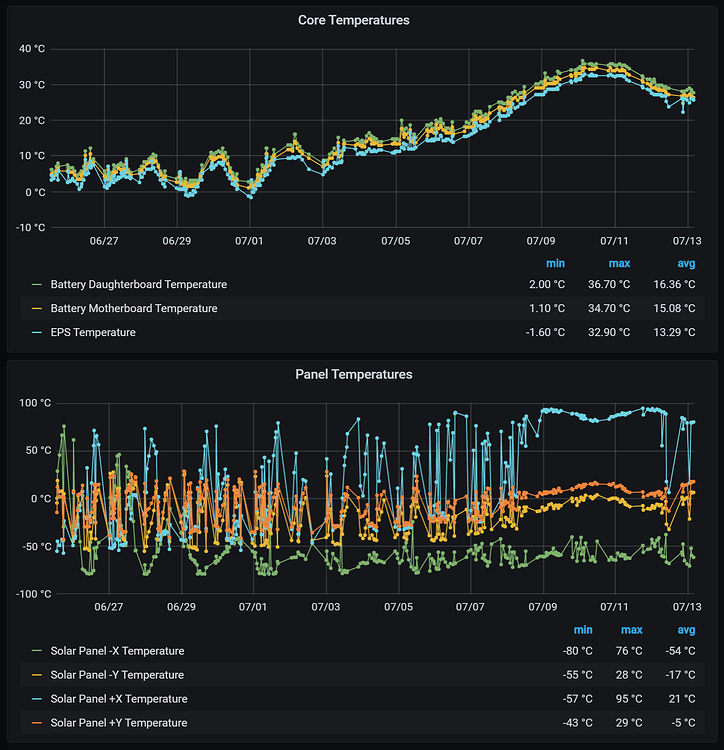
Task: Click cyan color swatch for EPS Temperature
Action: point(36,332)
